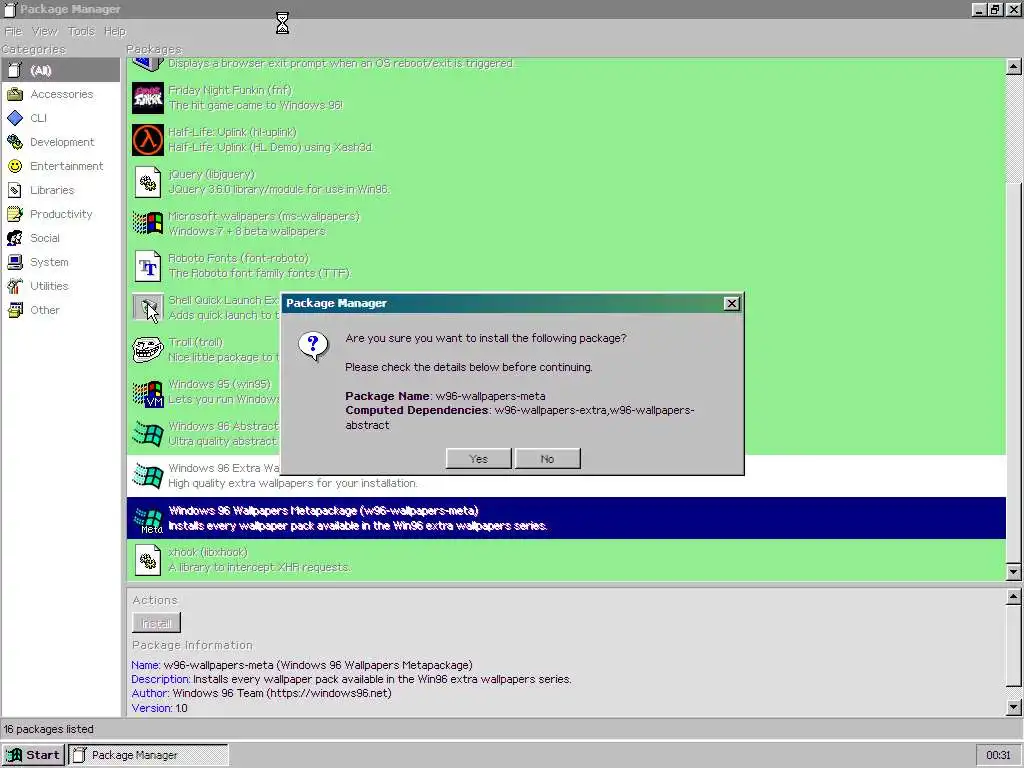Select the Utilities category label
This screenshot has width=1024, height=768.
(x=49, y=286)
